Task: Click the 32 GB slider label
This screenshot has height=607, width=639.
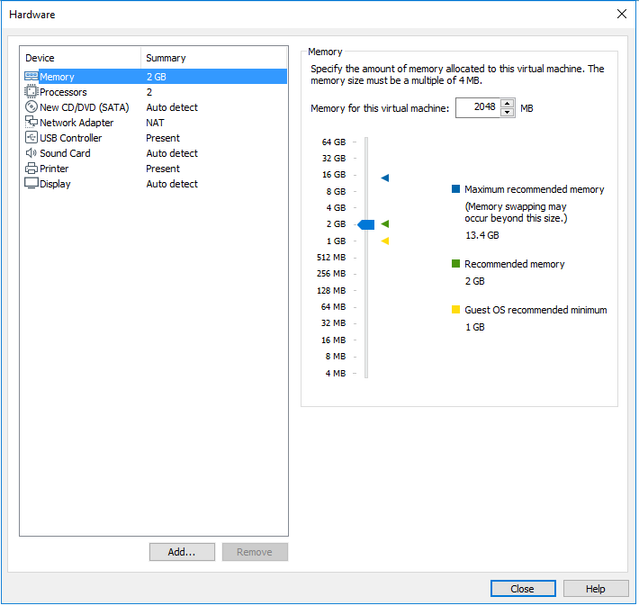Action: click(x=334, y=158)
